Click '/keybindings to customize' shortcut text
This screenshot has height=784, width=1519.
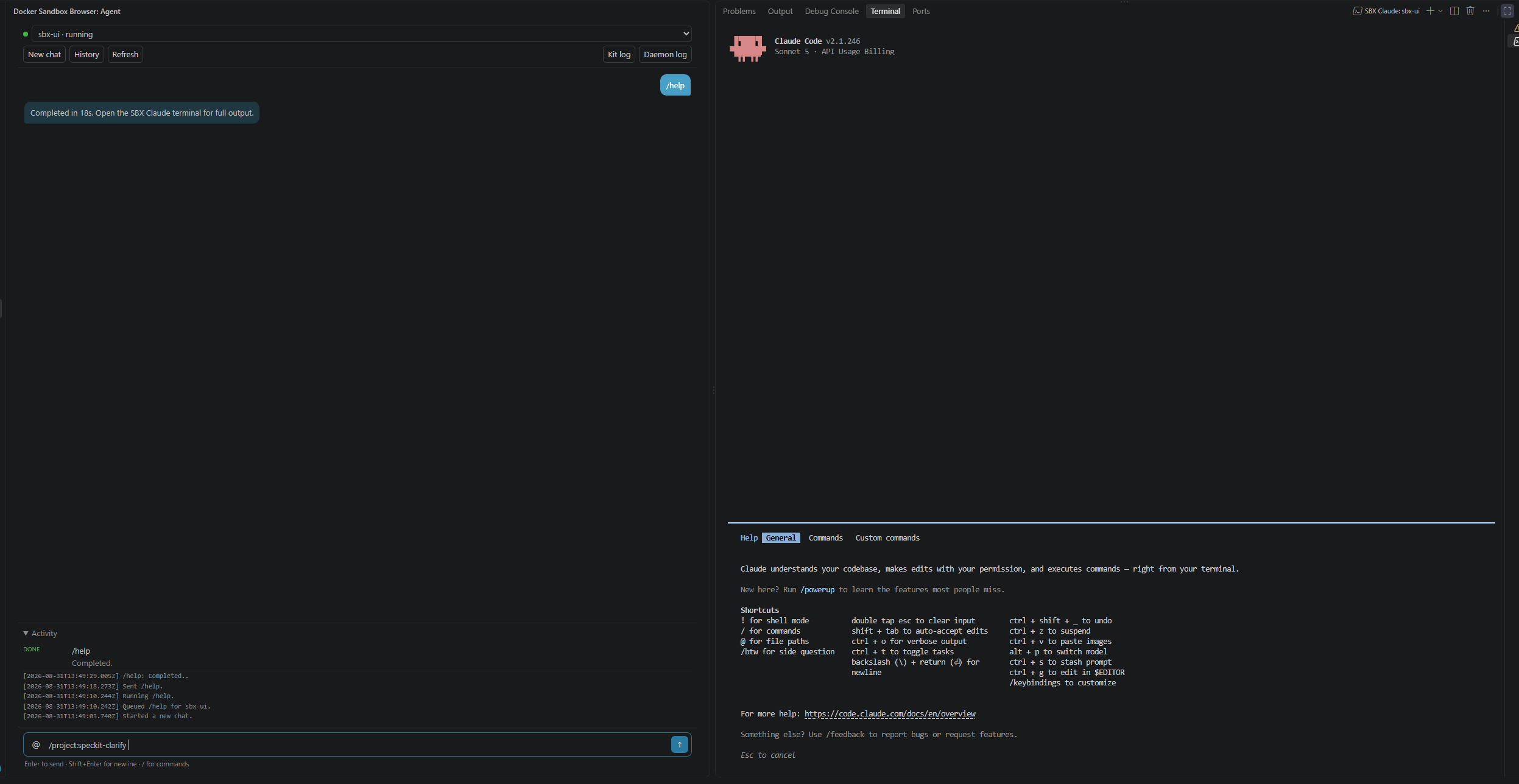(x=1062, y=683)
